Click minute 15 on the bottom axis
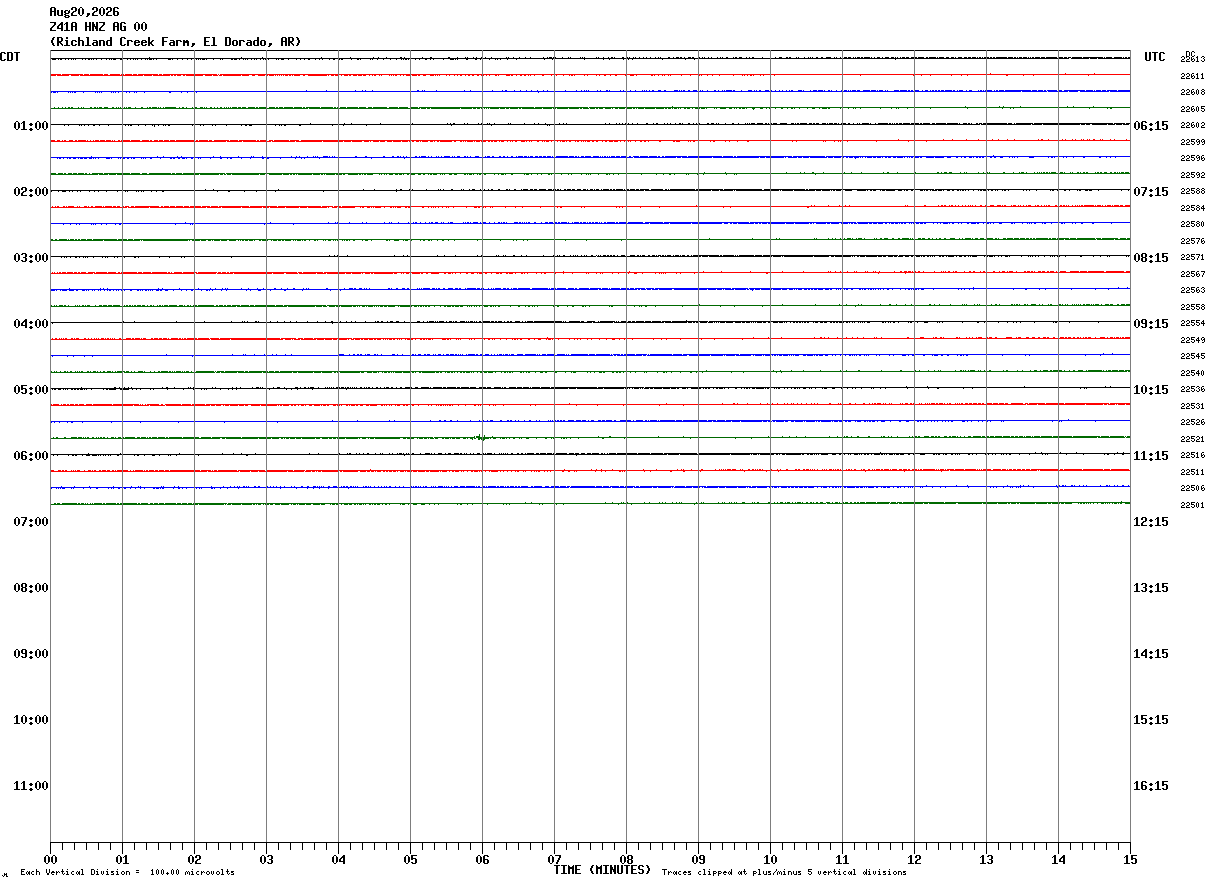The height and width of the screenshot is (886, 1210). [1130, 859]
